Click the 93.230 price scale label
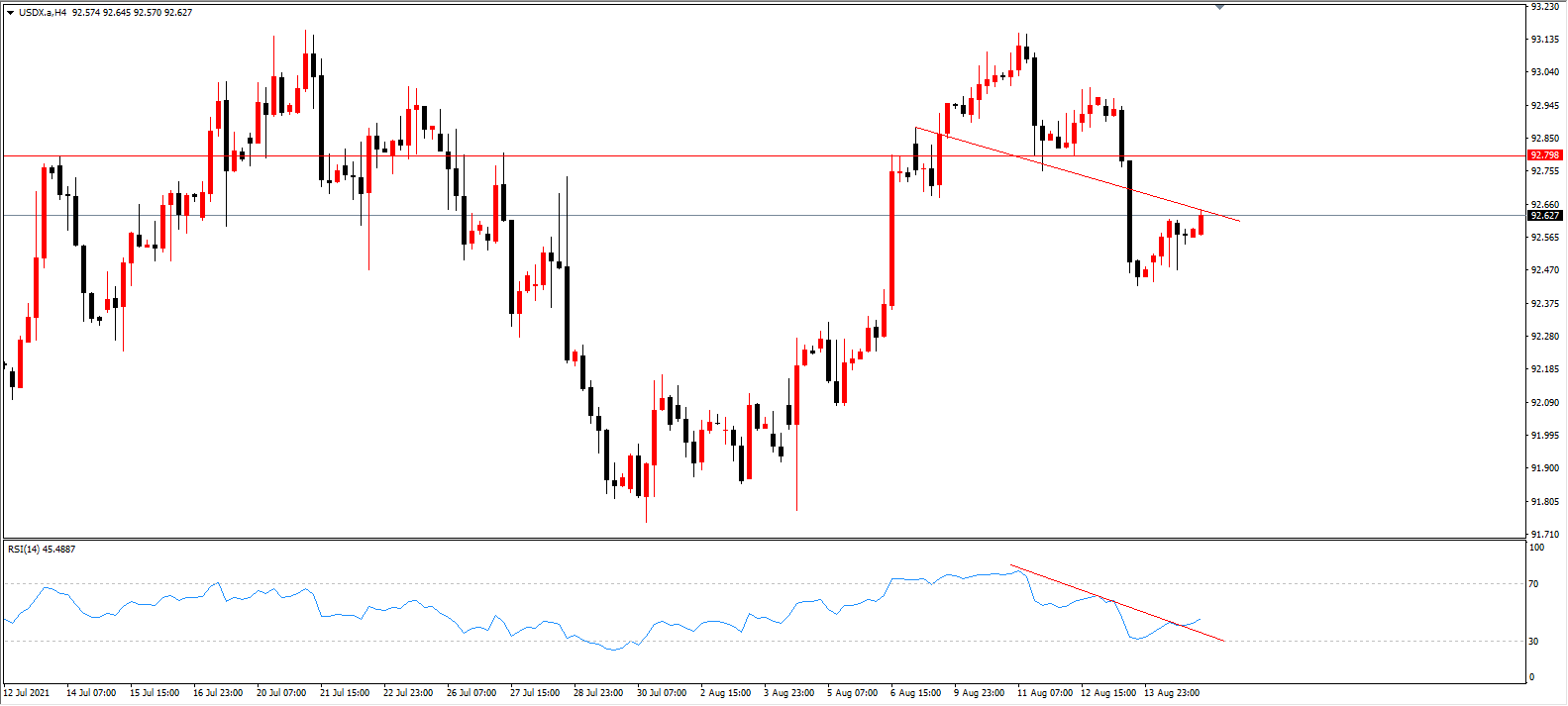 click(x=1544, y=6)
